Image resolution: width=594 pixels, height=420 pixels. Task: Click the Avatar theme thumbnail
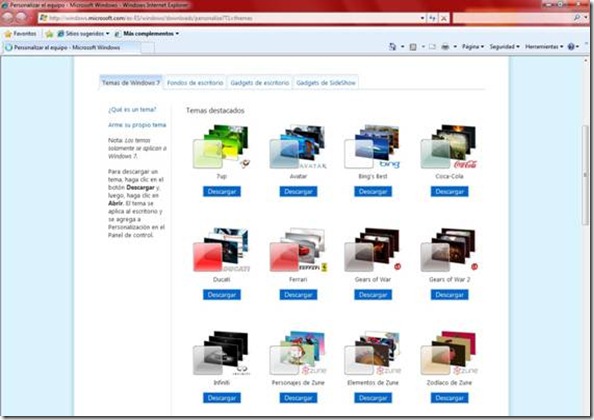298,147
